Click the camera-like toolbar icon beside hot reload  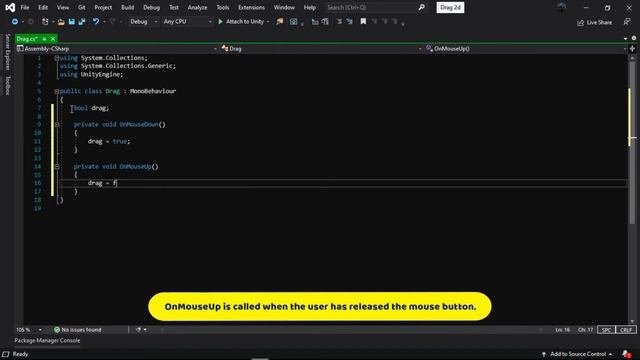pos(293,22)
